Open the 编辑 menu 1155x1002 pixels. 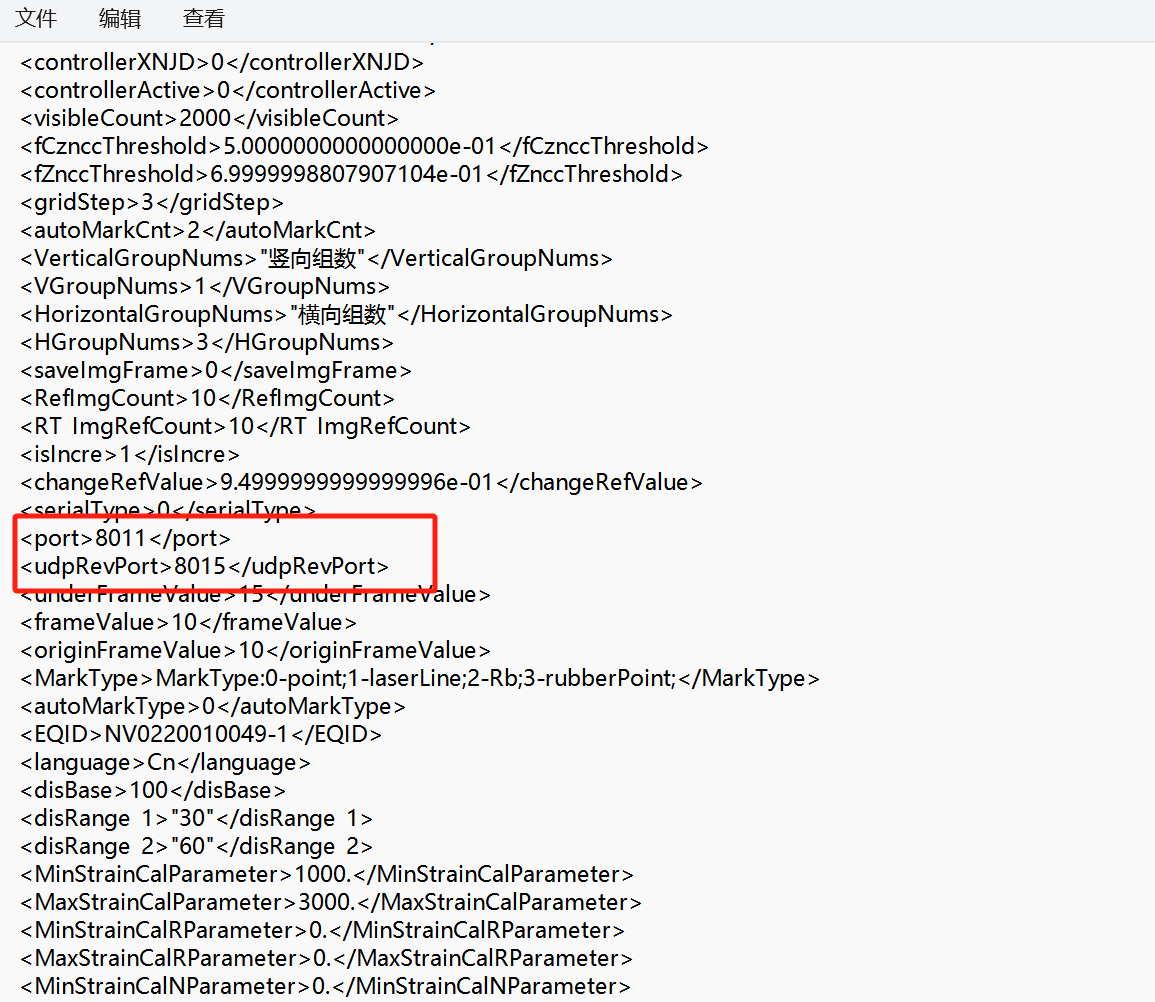tap(120, 18)
